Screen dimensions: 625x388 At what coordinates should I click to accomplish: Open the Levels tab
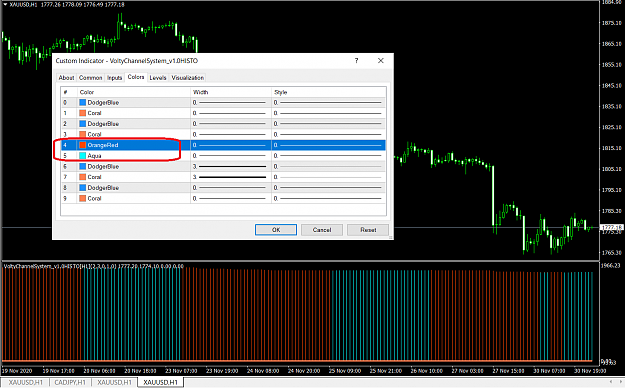click(x=158, y=78)
